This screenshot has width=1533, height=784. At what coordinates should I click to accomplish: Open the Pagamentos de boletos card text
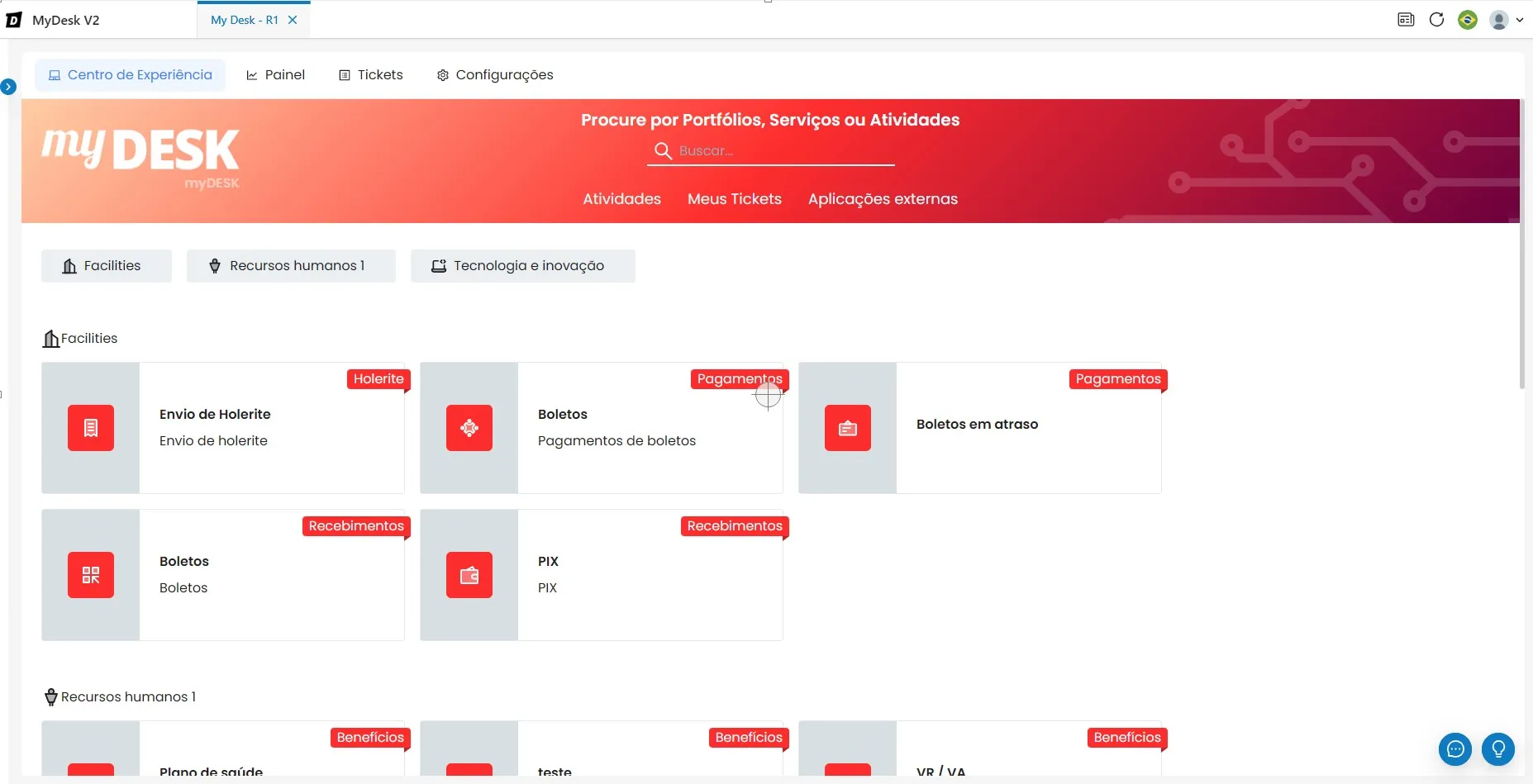pos(617,441)
